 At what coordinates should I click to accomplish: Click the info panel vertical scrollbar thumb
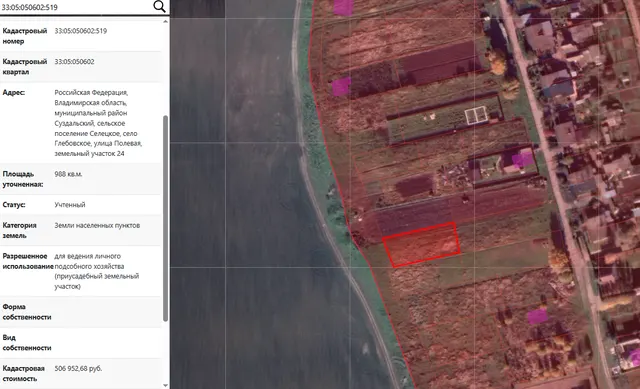(165, 218)
